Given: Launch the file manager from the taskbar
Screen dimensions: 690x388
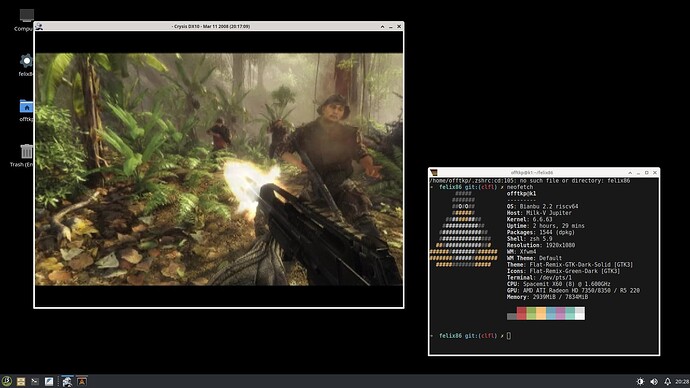Looking at the screenshot, I should pos(21,381).
